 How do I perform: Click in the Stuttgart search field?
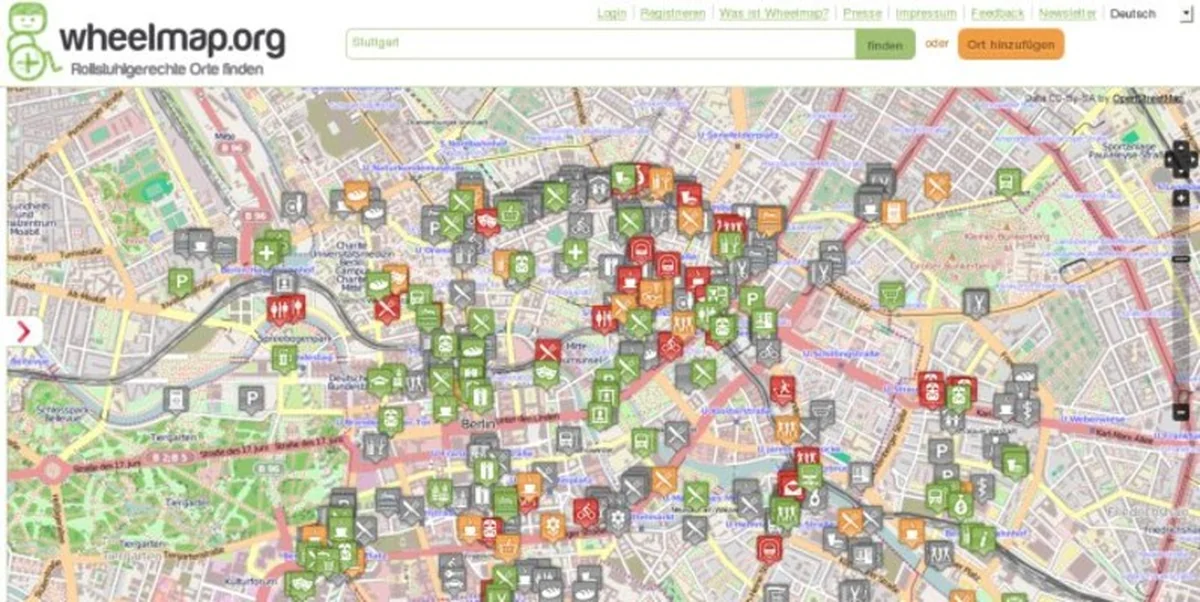click(x=600, y=44)
